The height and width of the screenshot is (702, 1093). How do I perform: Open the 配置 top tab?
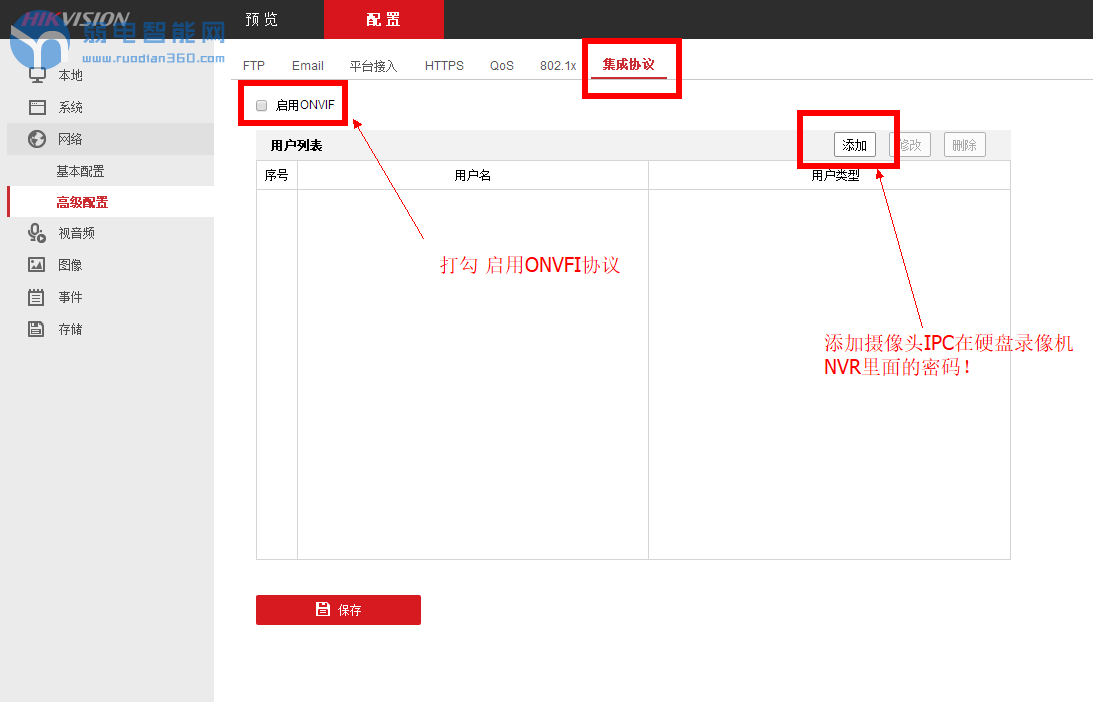[x=383, y=20]
